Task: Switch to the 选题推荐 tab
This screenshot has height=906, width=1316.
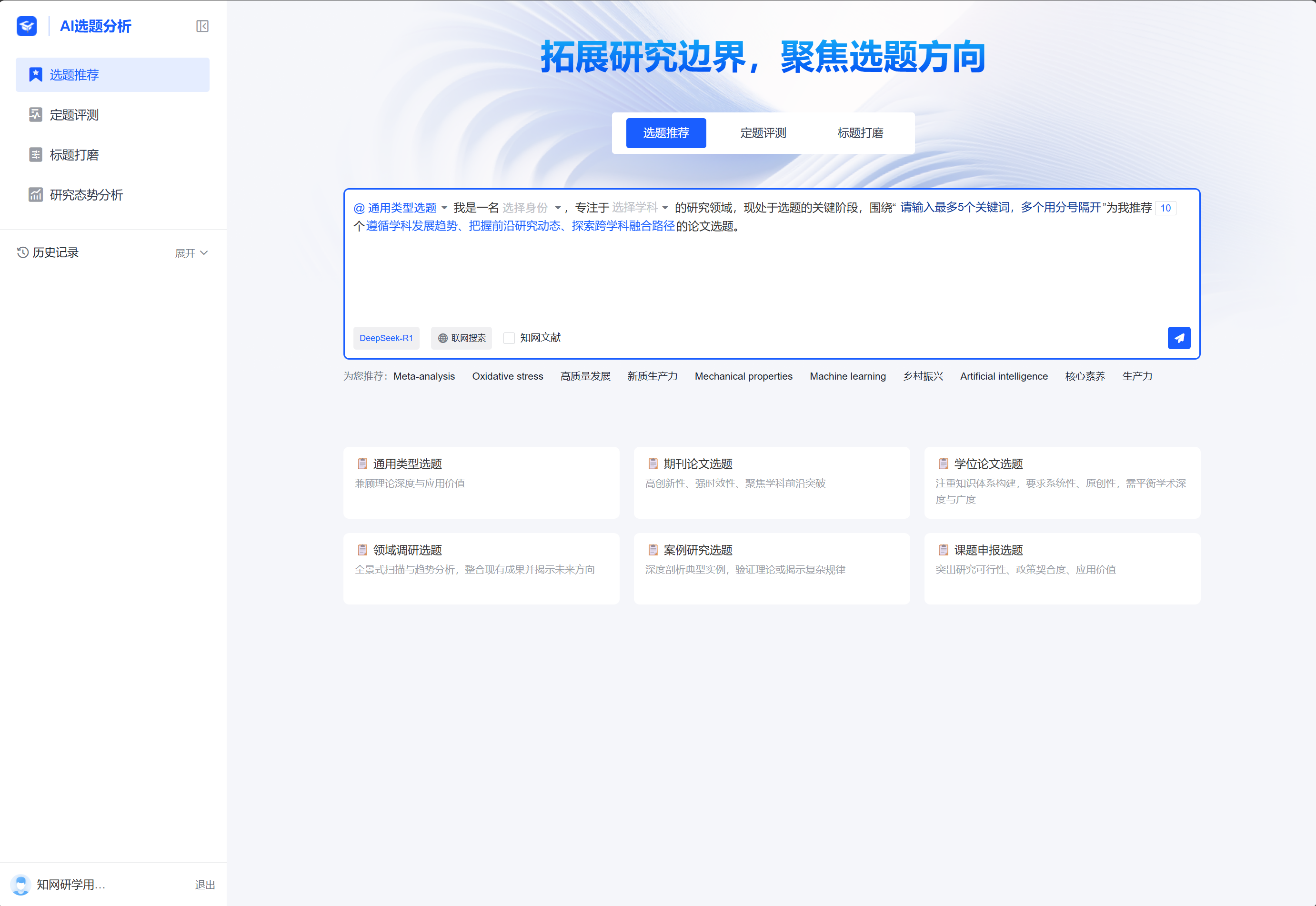Action: tap(666, 133)
